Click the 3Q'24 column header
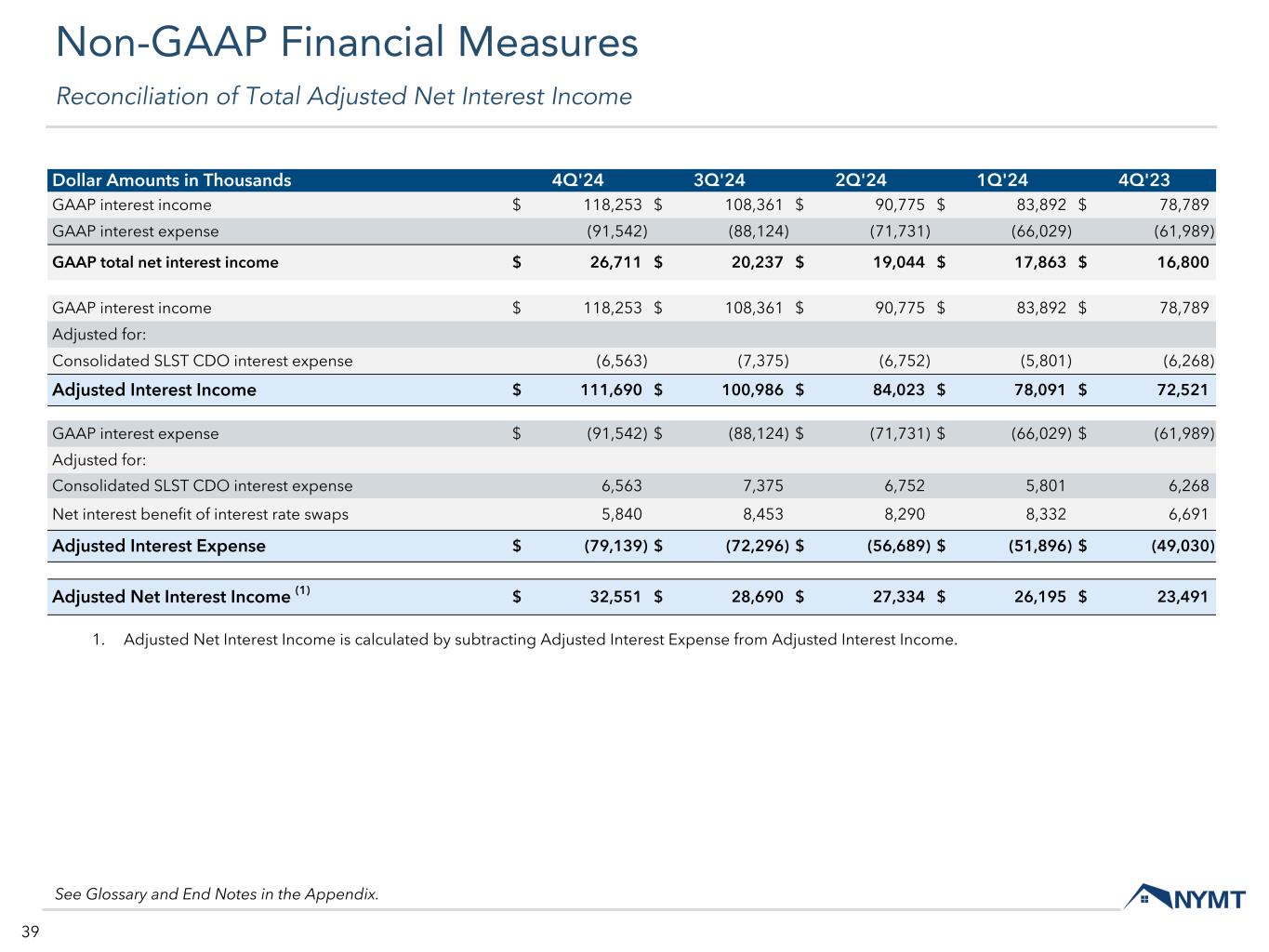This screenshot has width=1269, height=952. pos(719,180)
